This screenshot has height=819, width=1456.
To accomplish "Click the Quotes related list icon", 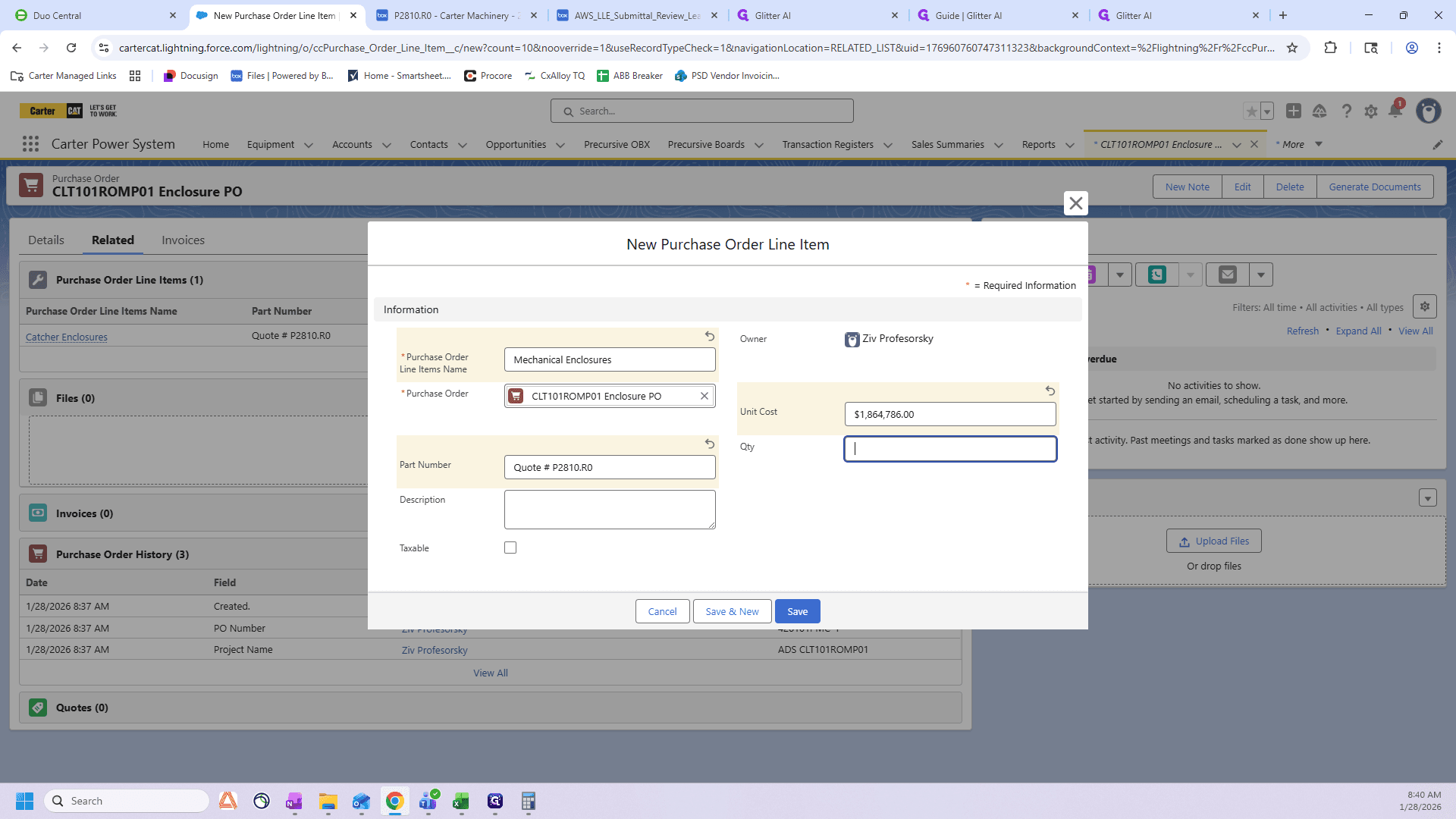I will click(38, 708).
